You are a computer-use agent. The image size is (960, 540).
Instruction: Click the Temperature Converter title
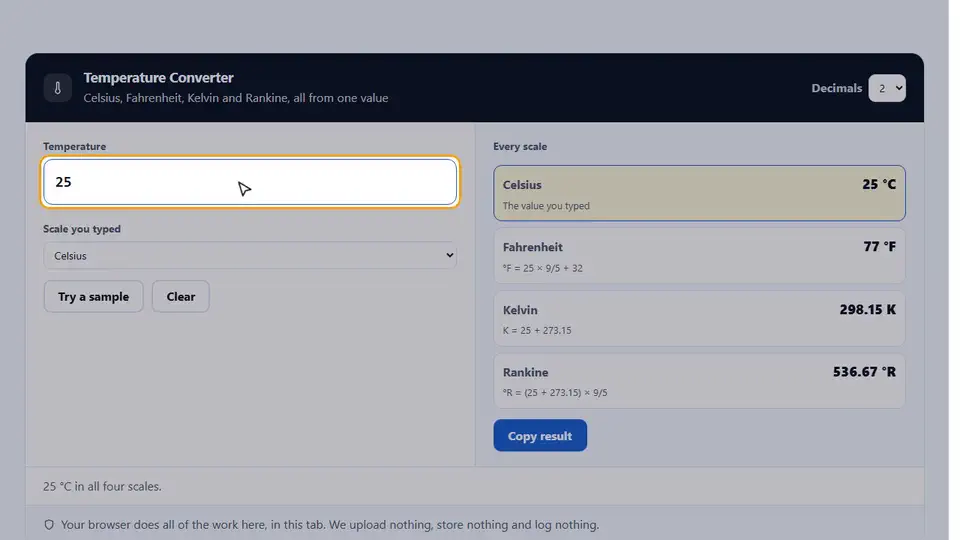tap(159, 78)
